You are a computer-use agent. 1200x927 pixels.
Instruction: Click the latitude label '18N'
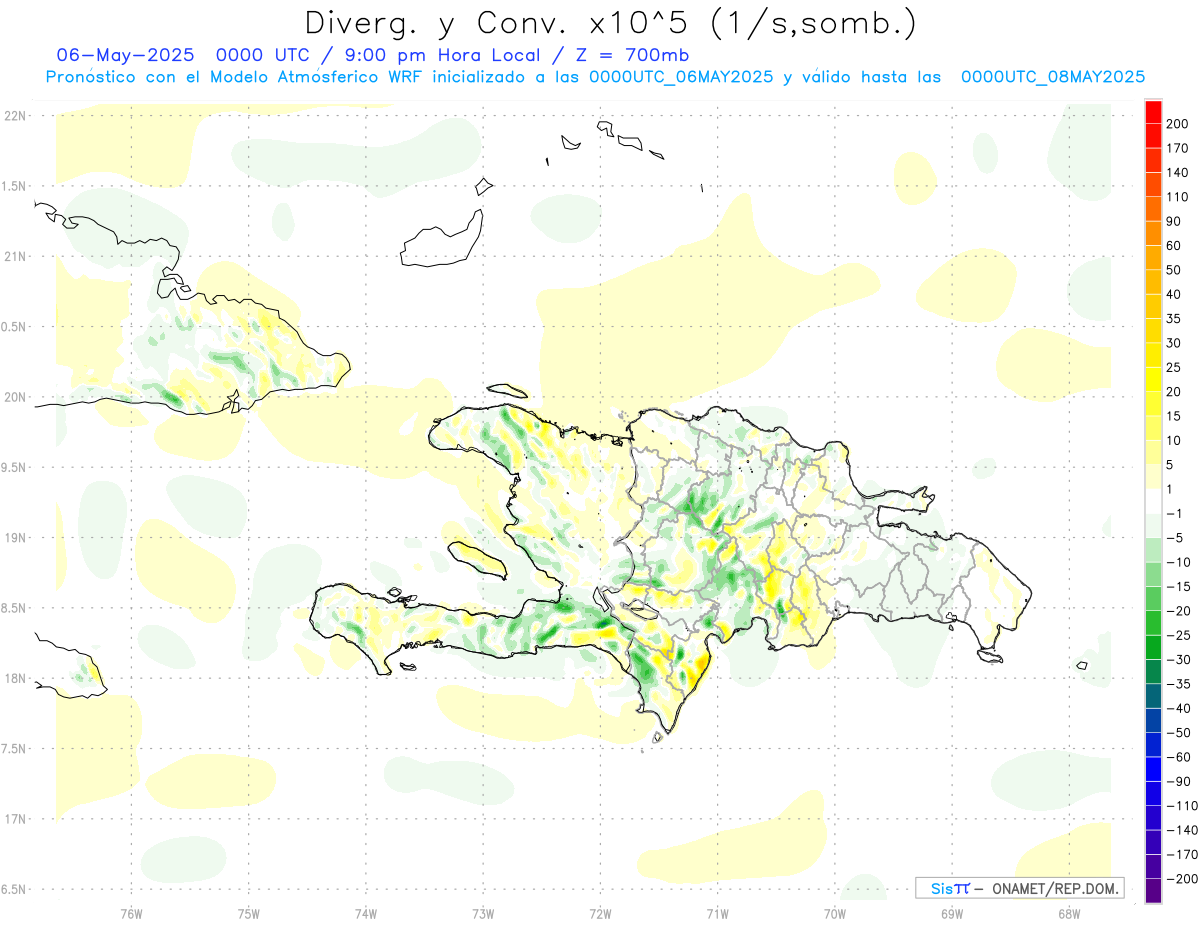click(x=14, y=678)
